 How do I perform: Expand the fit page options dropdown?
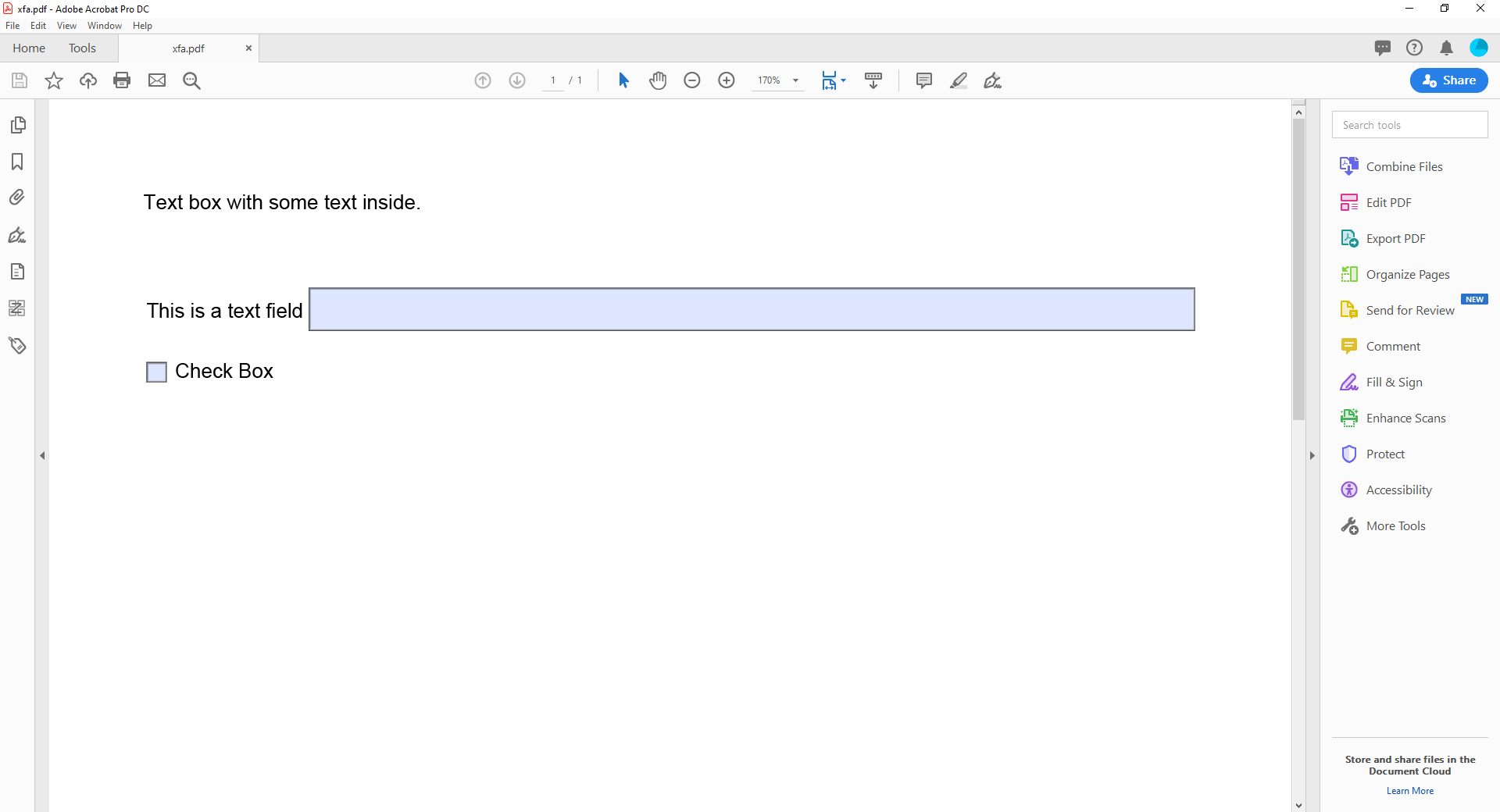[x=843, y=80]
